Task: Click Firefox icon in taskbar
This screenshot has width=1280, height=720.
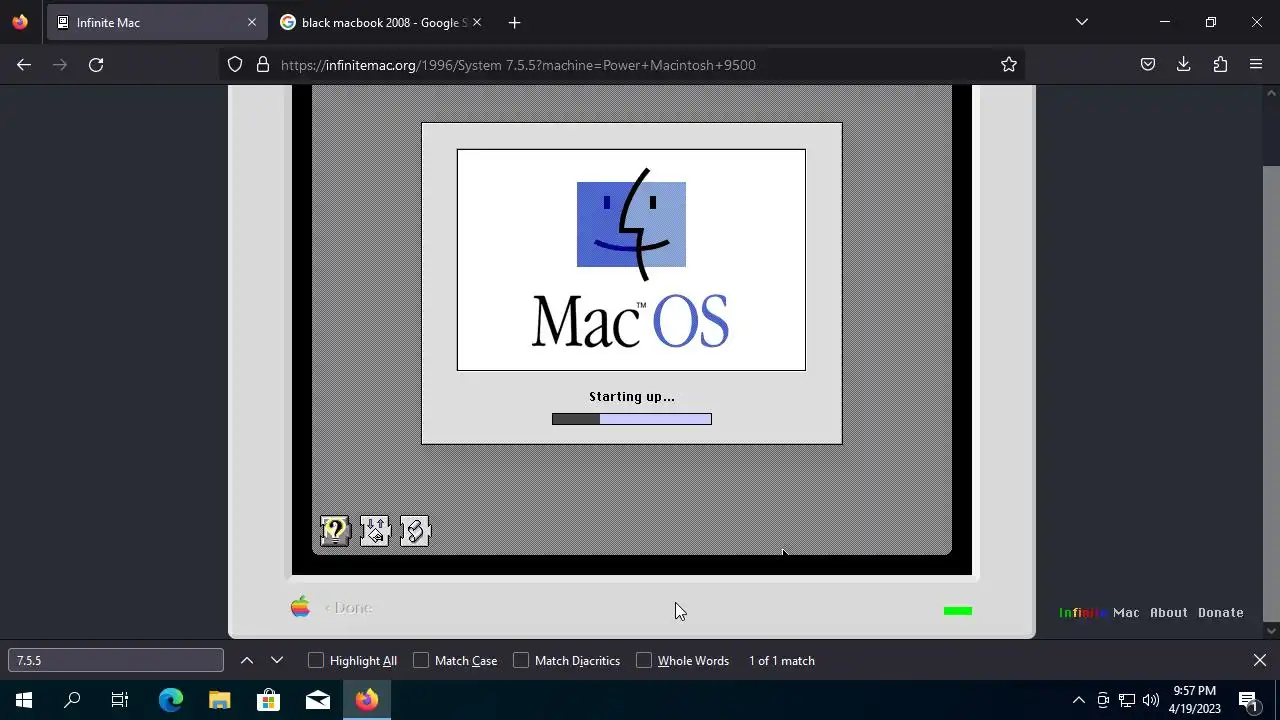Action: click(366, 700)
